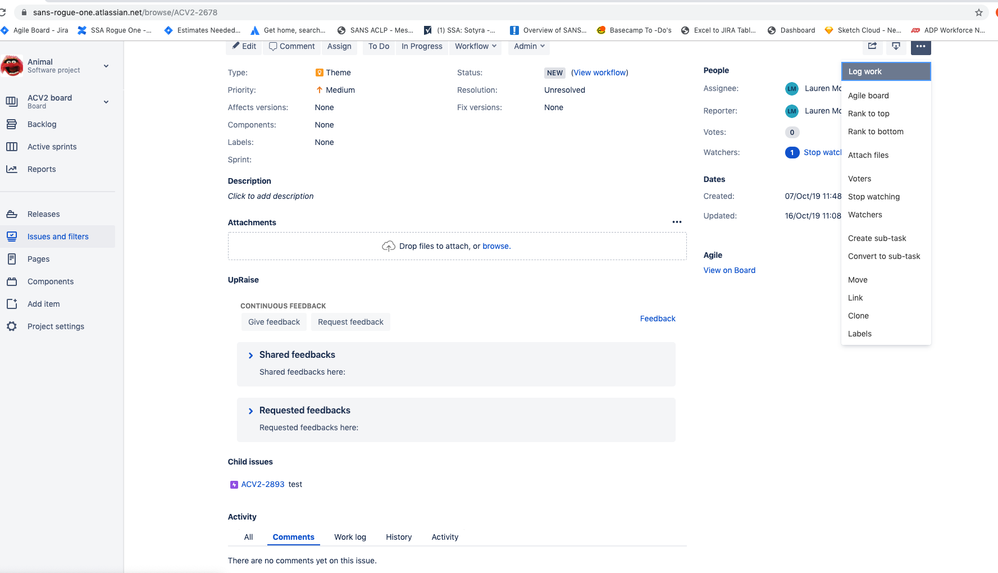The image size is (998, 573).
Task: Click the upload cloud icon
Action: 388,246
